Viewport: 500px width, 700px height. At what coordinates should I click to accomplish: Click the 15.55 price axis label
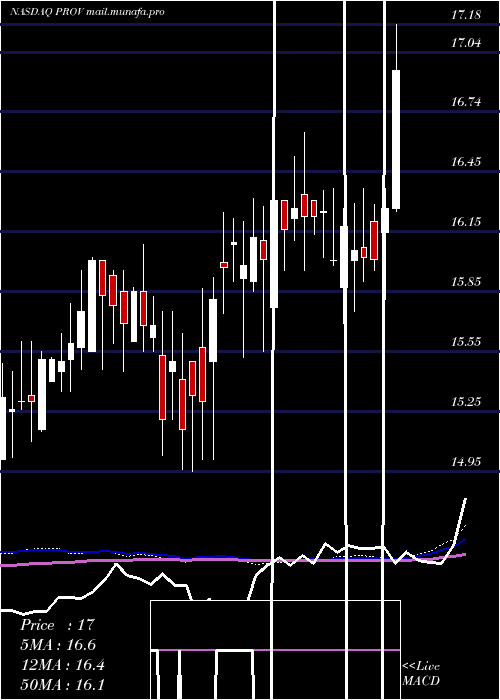coord(466,342)
